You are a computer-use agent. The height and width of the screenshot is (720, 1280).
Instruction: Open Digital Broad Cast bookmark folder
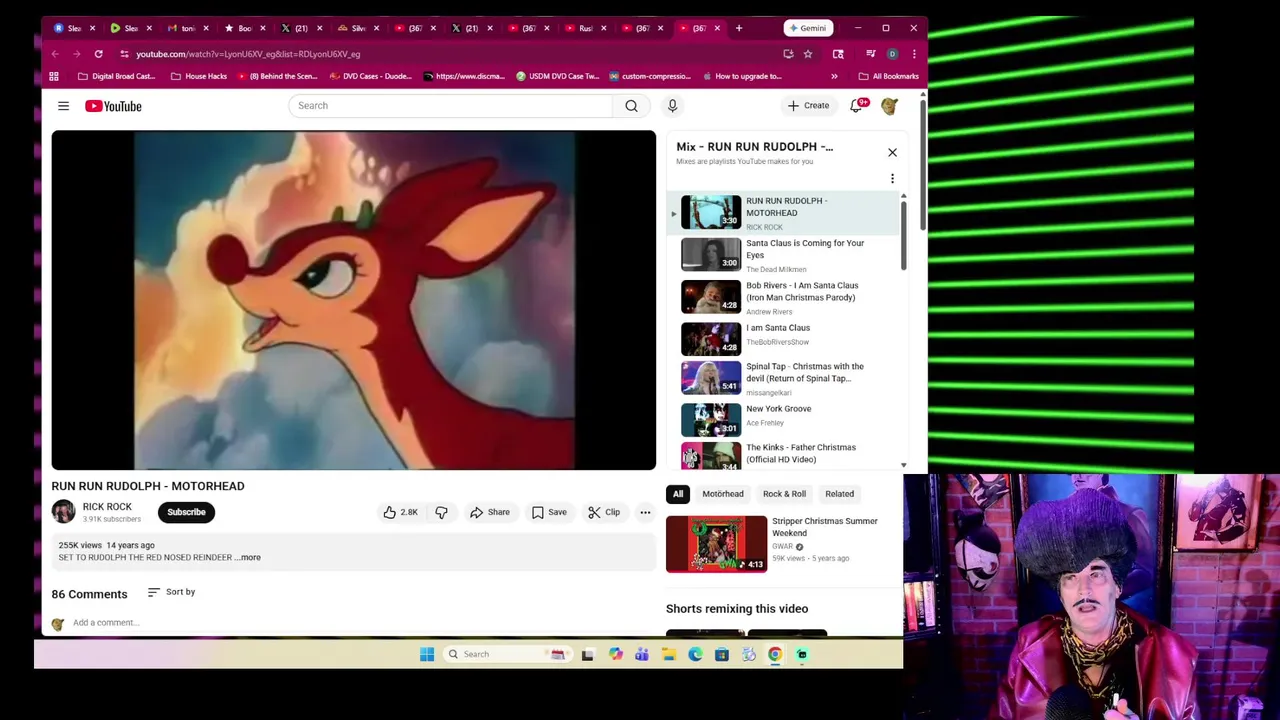117,76
